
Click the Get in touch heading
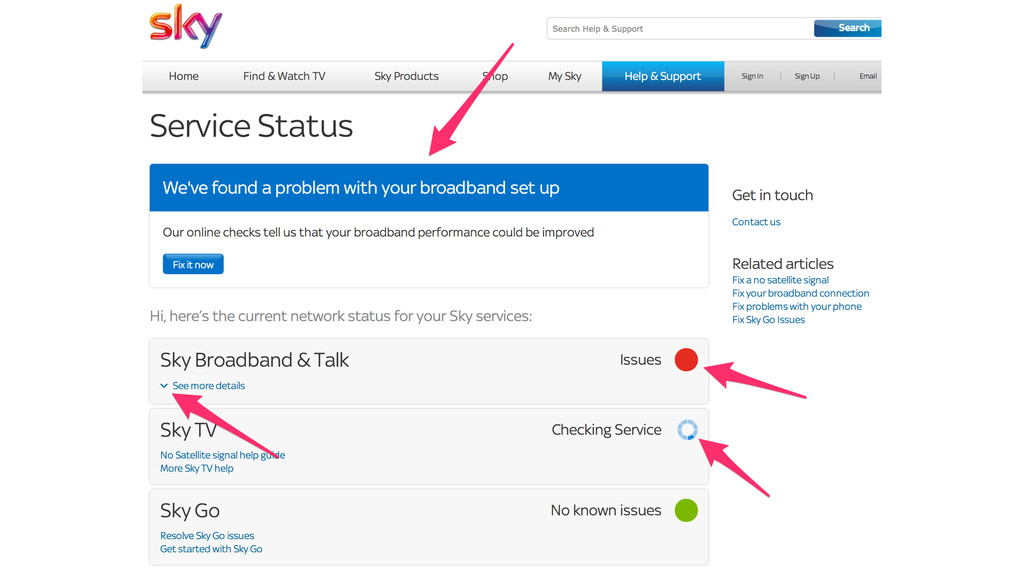[773, 195]
